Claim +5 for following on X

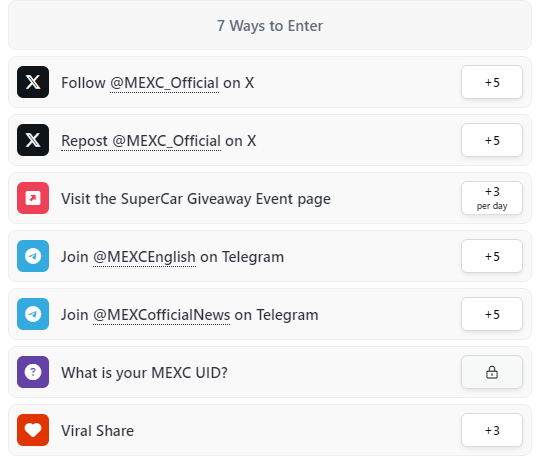tap(492, 82)
